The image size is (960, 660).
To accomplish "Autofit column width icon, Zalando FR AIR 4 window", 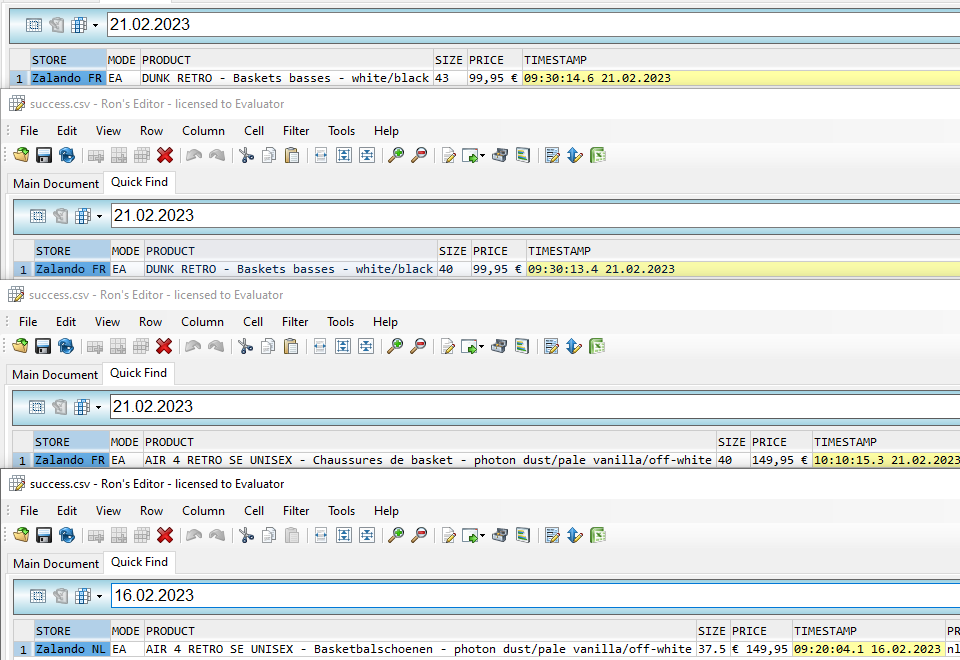I will point(320,347).
